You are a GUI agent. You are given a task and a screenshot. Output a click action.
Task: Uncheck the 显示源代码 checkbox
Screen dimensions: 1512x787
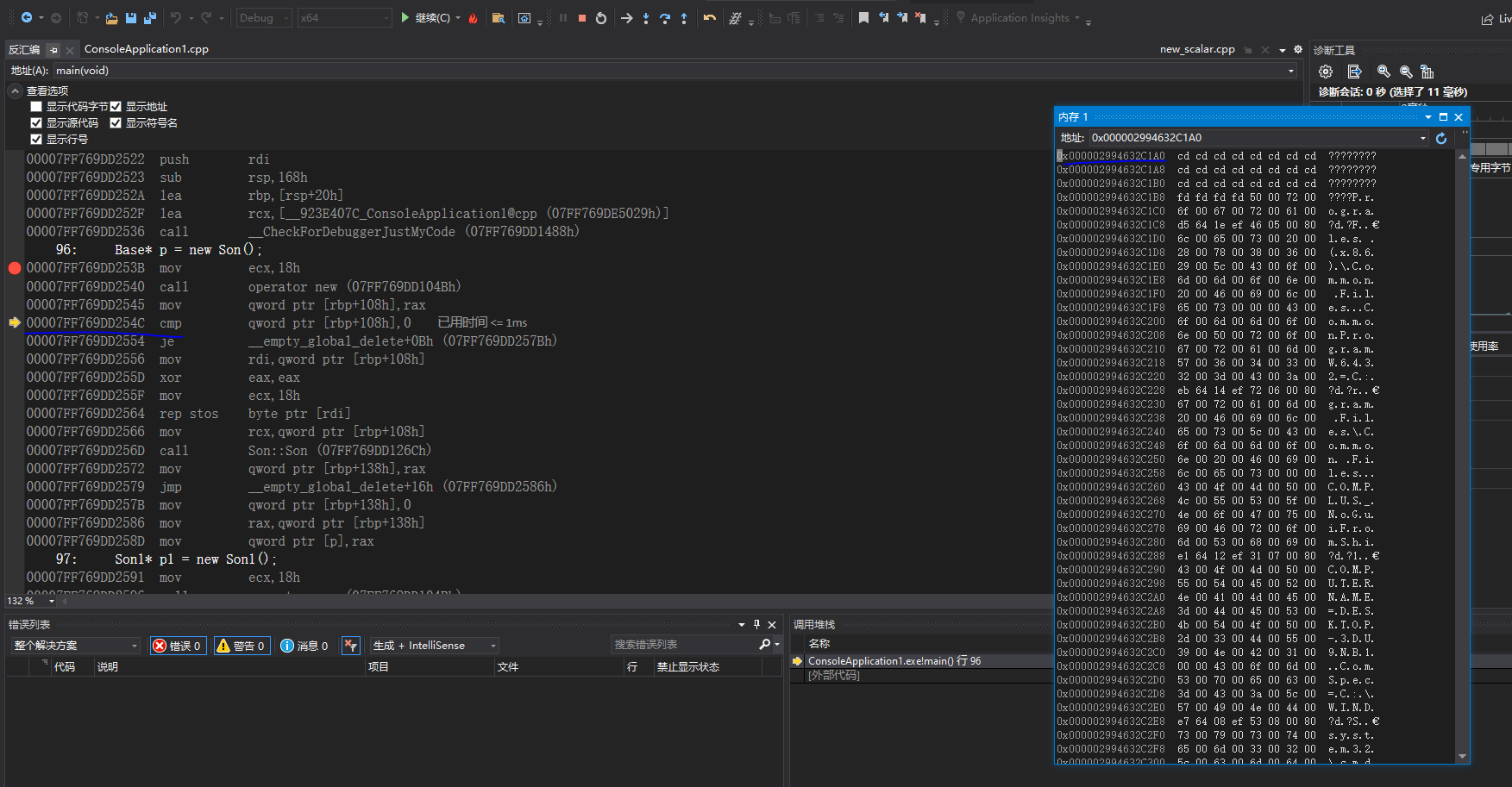coord(36,123)
